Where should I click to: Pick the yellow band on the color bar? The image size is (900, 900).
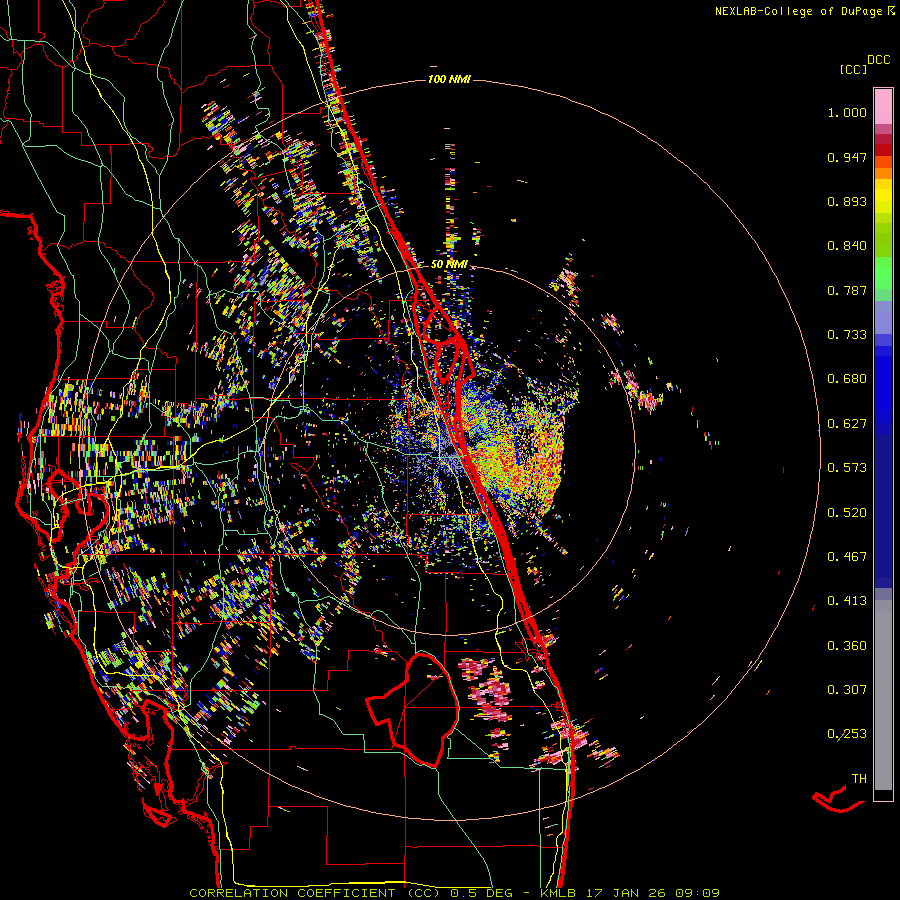click(x=883, y=196)
